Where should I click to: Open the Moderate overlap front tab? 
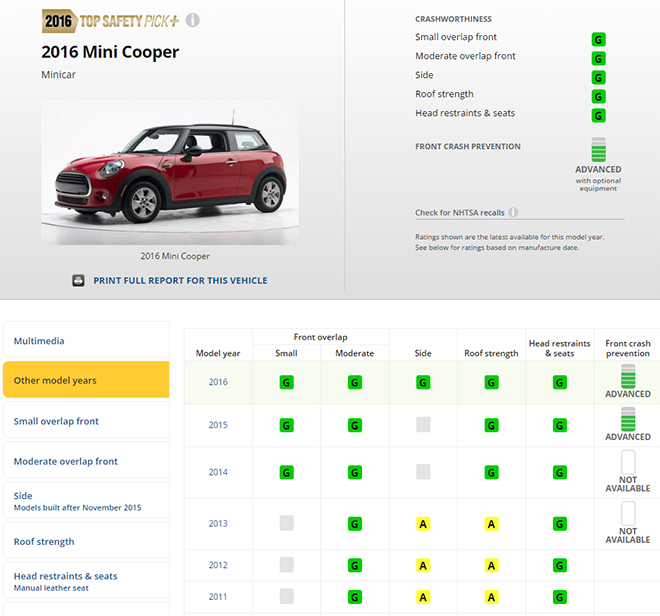(86, 461)
